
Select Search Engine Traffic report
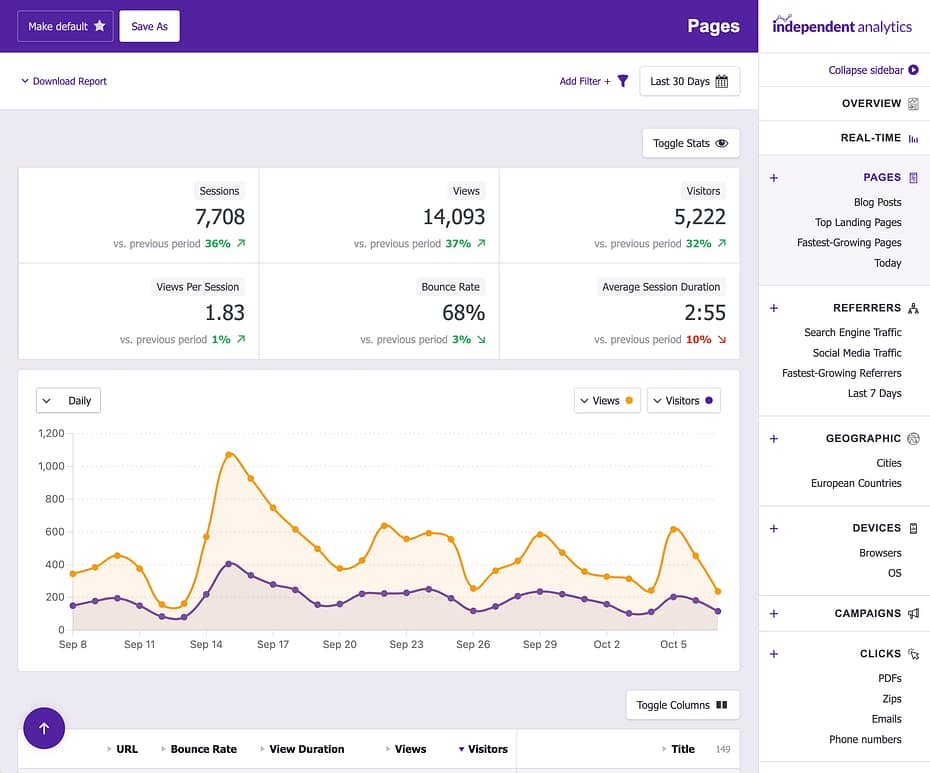coord(852,332)
